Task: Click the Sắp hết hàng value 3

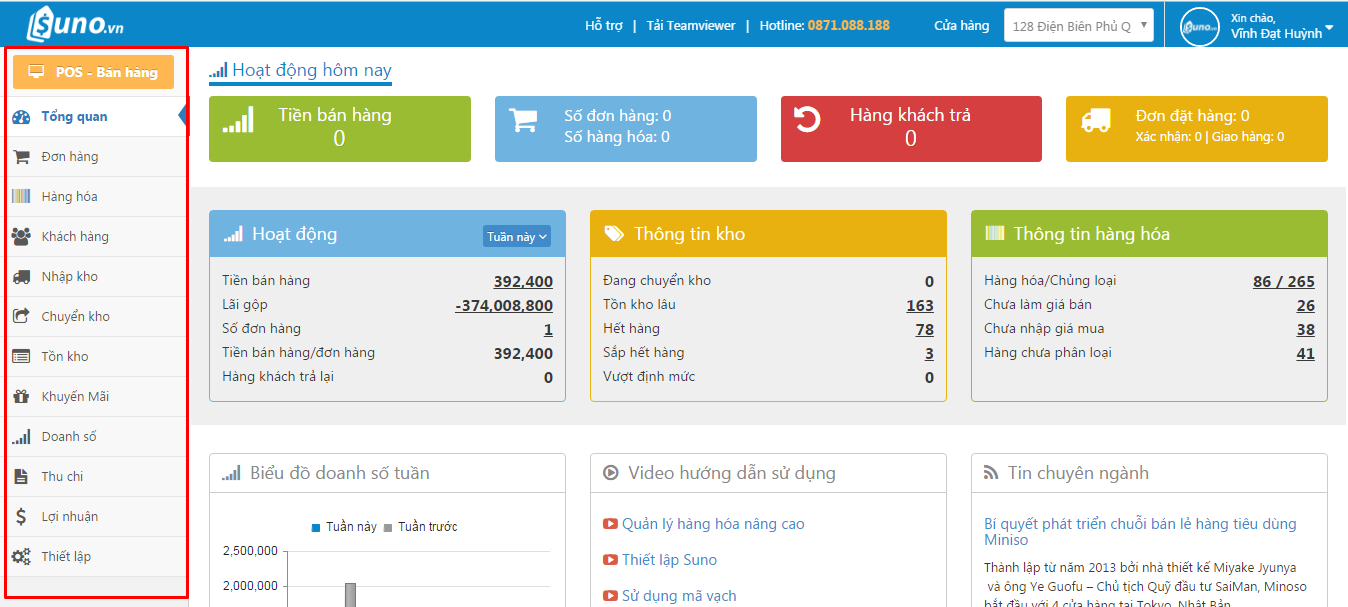Action: 929,354
